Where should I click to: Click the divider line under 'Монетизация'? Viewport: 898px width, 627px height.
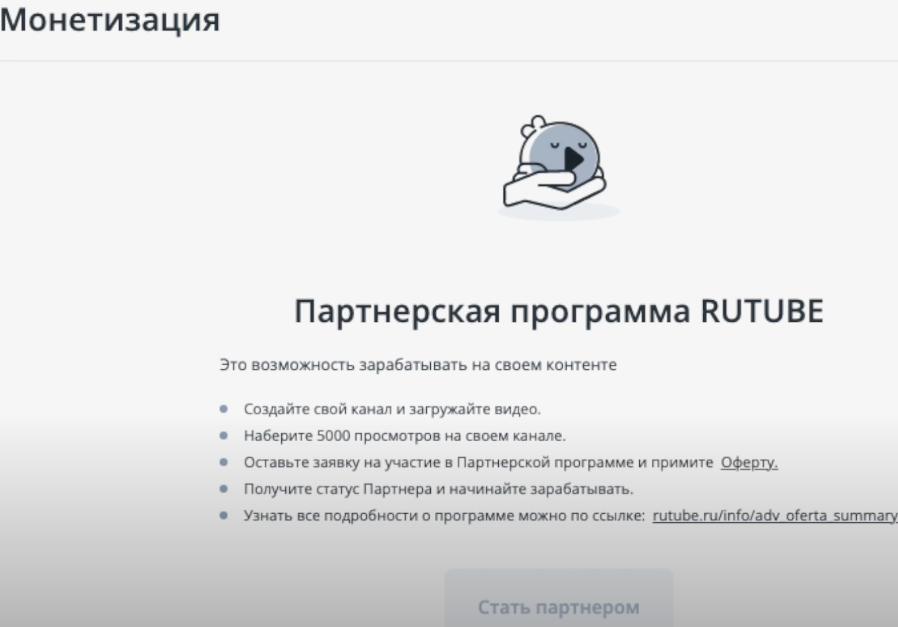pos(449,60)
